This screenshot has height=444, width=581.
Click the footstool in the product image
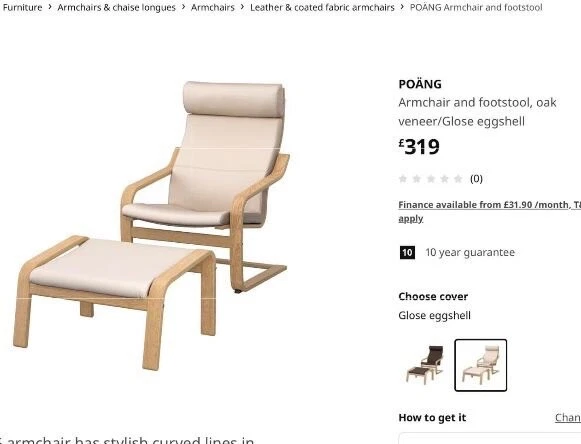click(x=114, y=300)
